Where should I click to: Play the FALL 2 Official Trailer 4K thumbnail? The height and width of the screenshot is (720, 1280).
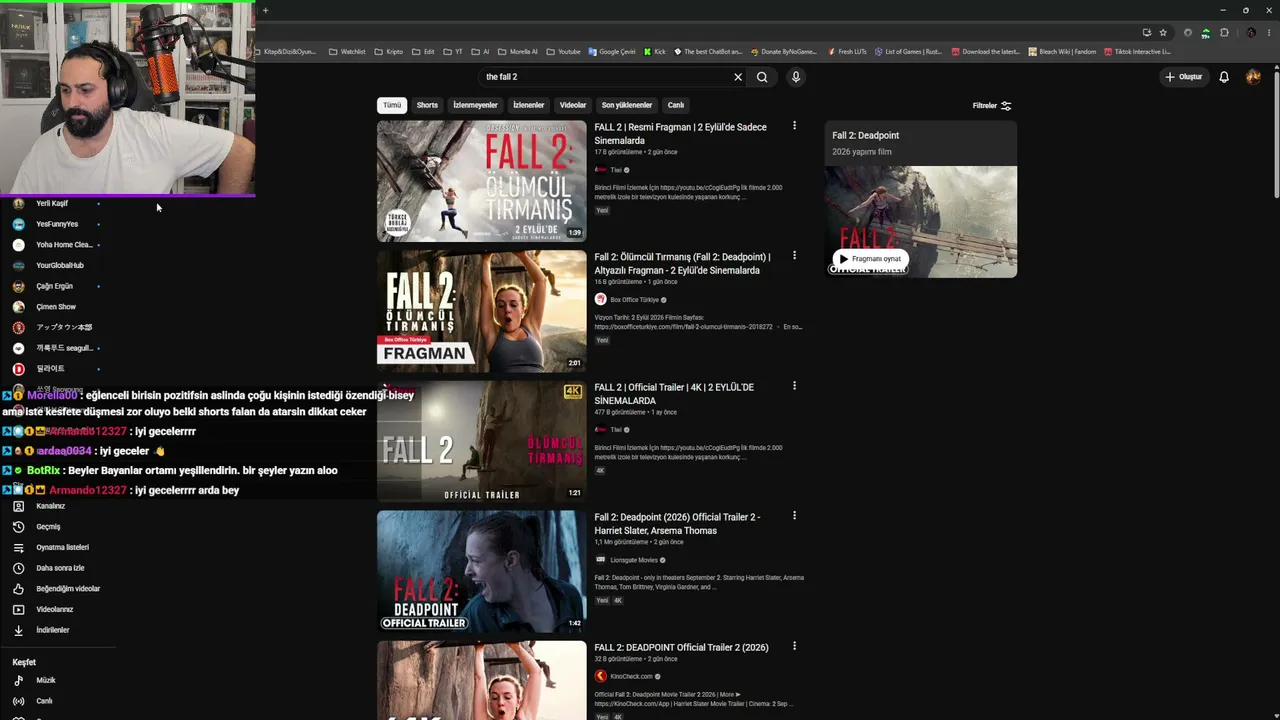[481, 441]
